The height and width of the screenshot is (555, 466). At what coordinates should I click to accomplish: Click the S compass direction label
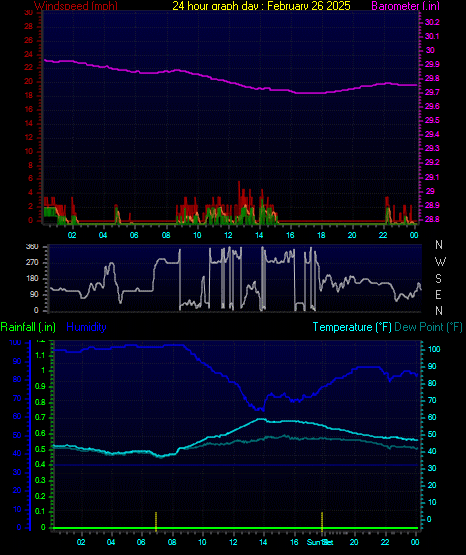pyautogui.click(x=438, y=279)
